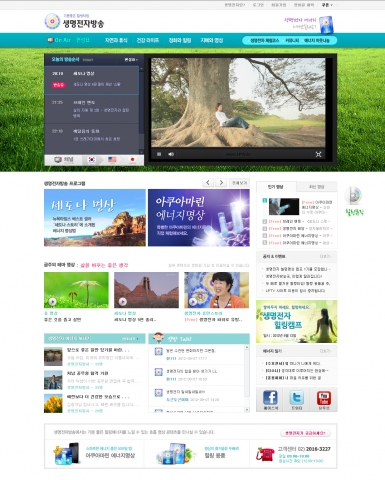Click the top-ranked popular video thumbnail
This screenshot has height=480, width=385.
[x=284, y=206]
